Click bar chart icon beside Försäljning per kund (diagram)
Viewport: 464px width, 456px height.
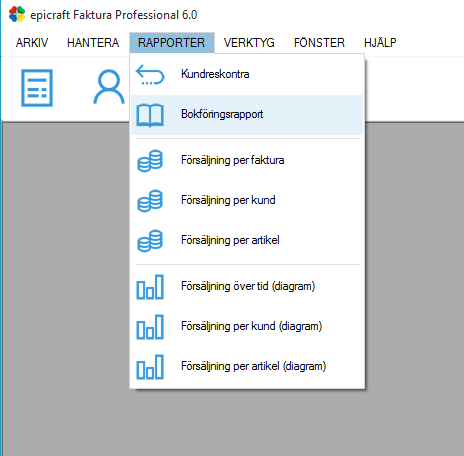pos(150,327)
